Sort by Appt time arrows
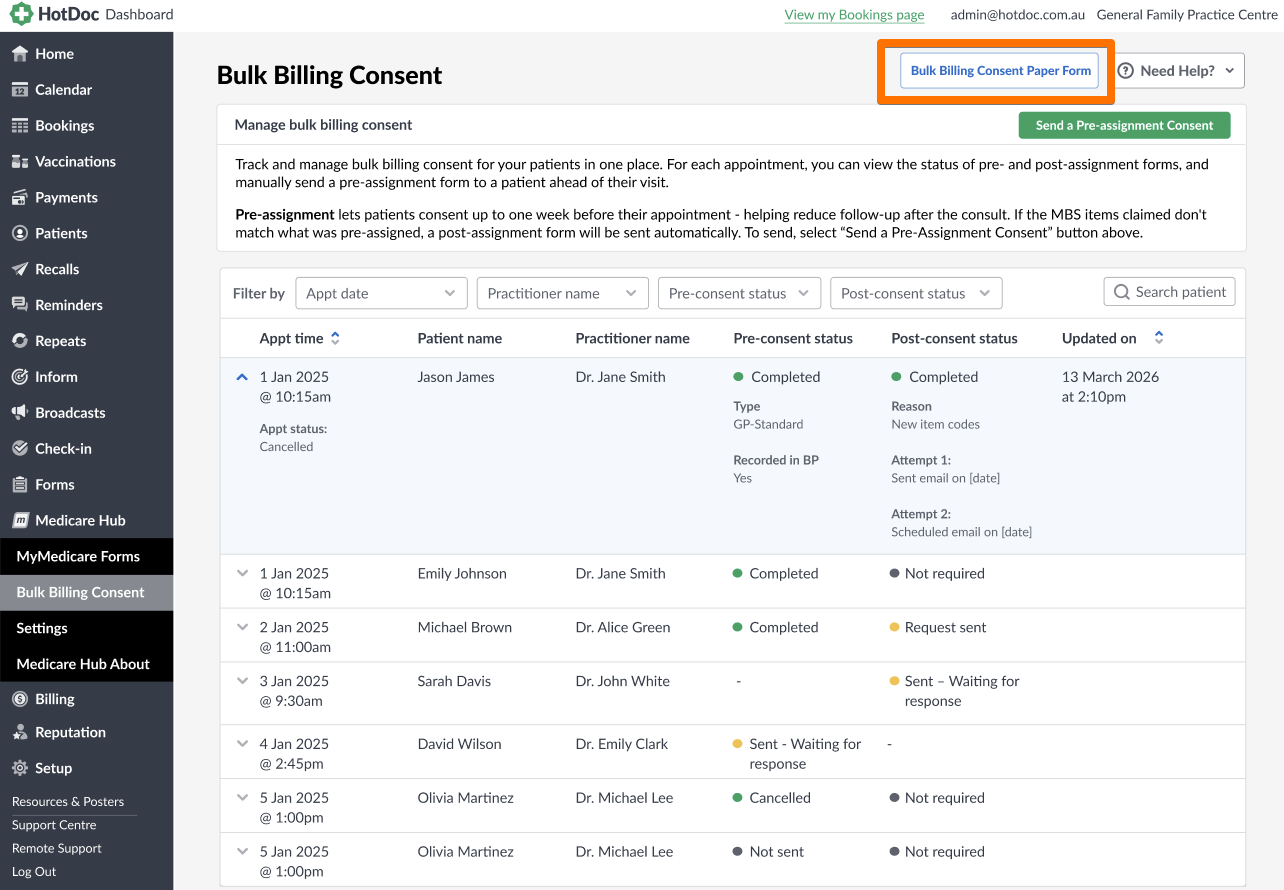Viewport: 1284px width, 890px height. tap(335, 339)
